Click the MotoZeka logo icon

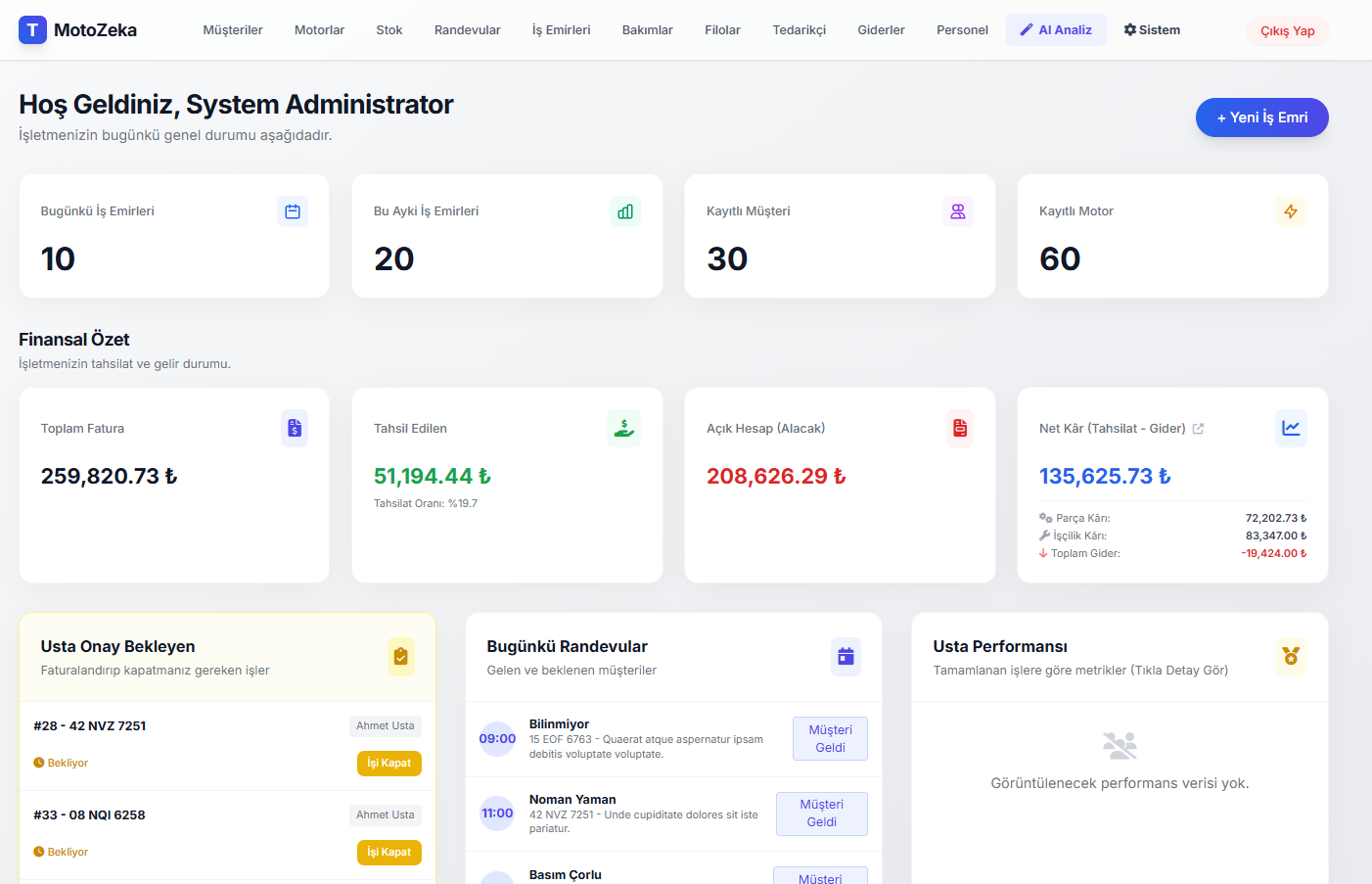[32, 29]
